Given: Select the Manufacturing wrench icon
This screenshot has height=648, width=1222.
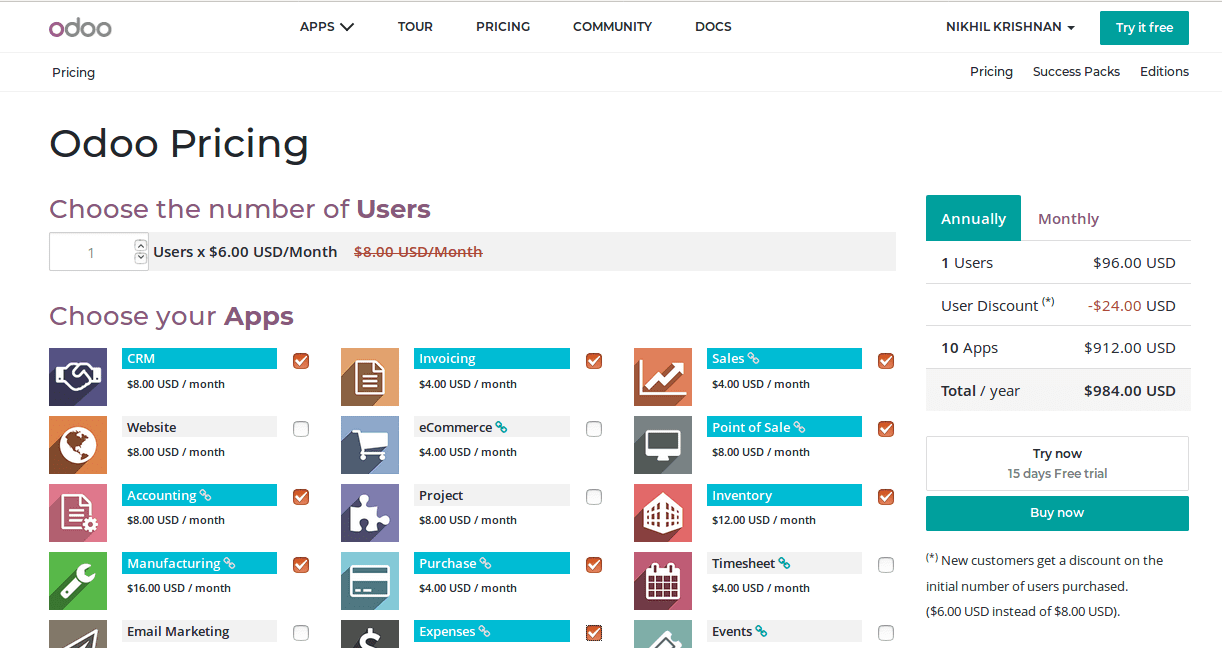Looking at the screenshot, I should click(78, 581).
